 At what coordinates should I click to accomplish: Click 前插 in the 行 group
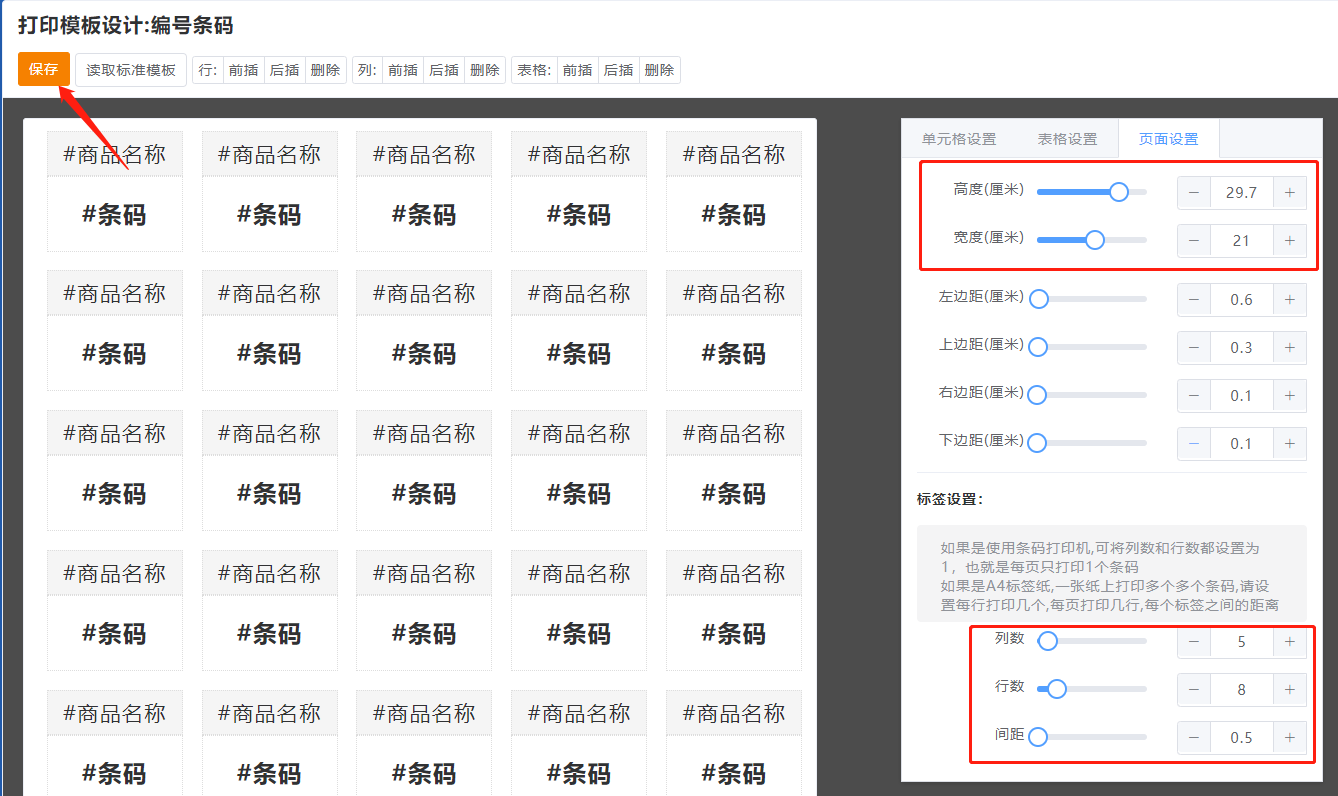[x=243, y=70]
